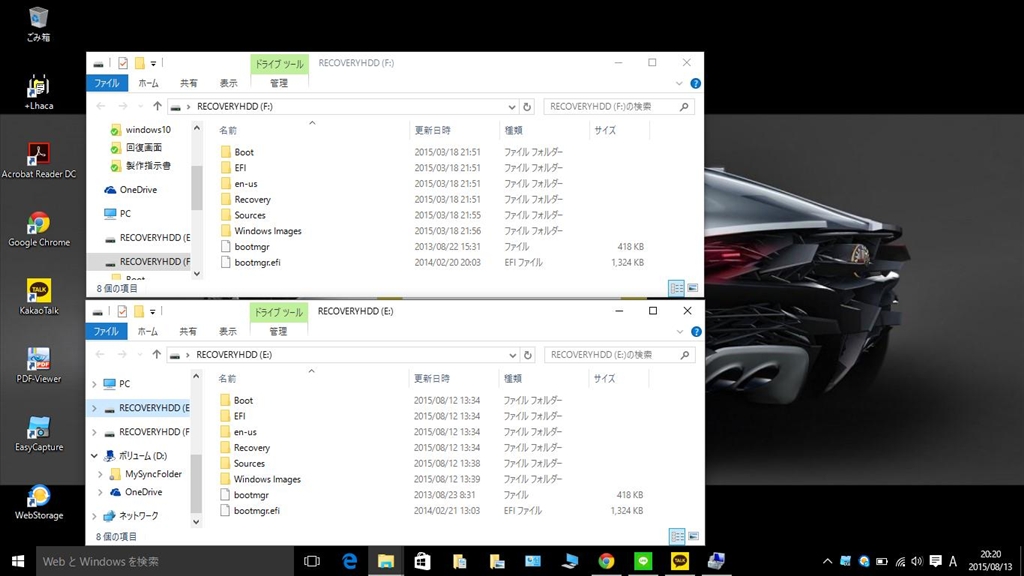Open LINE app from the taskbar

[x=643, y=561]
